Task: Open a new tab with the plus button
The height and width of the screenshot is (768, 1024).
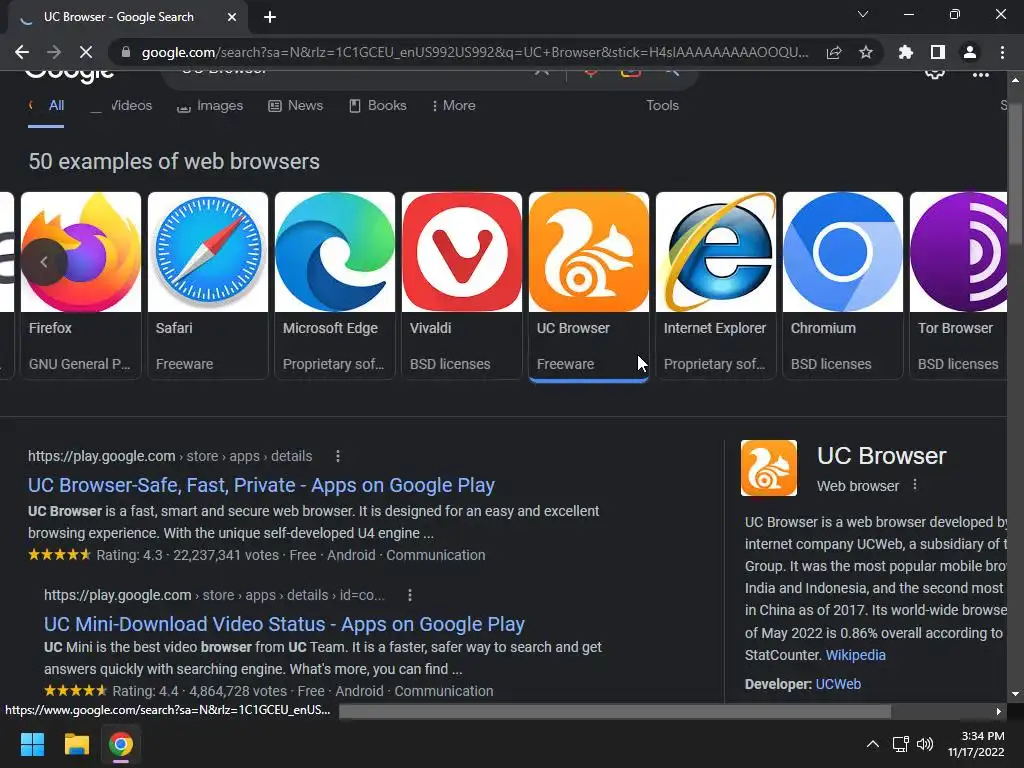Action: [270, 17]
